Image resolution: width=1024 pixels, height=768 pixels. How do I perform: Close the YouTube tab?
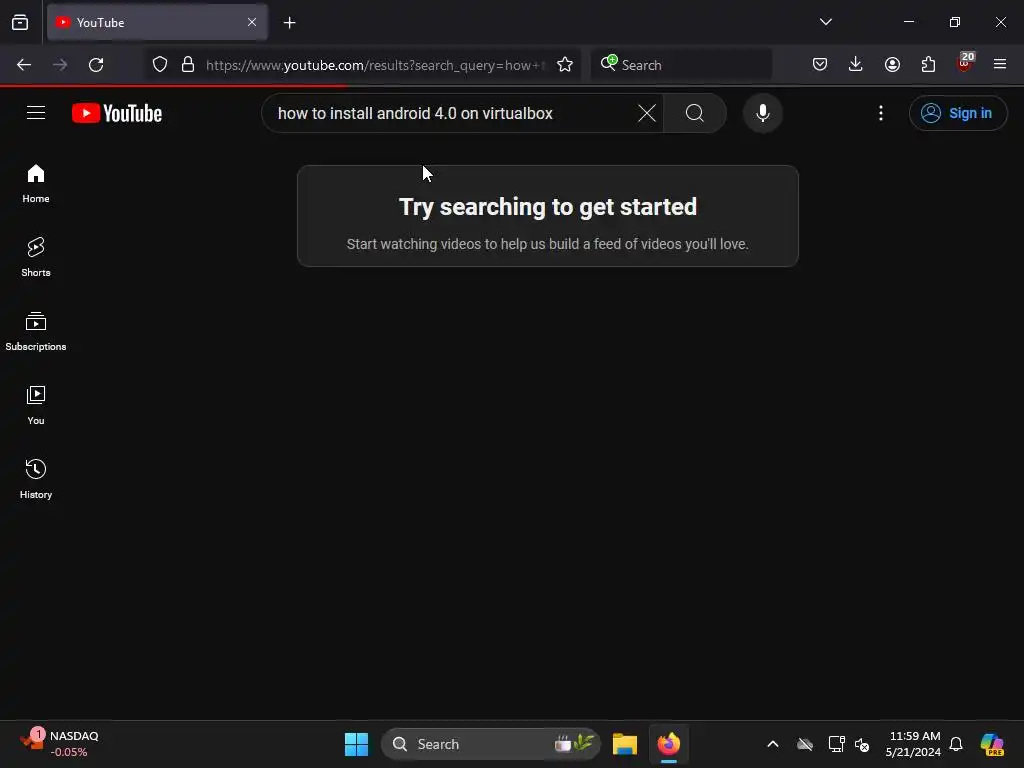[x=252, y=22]
